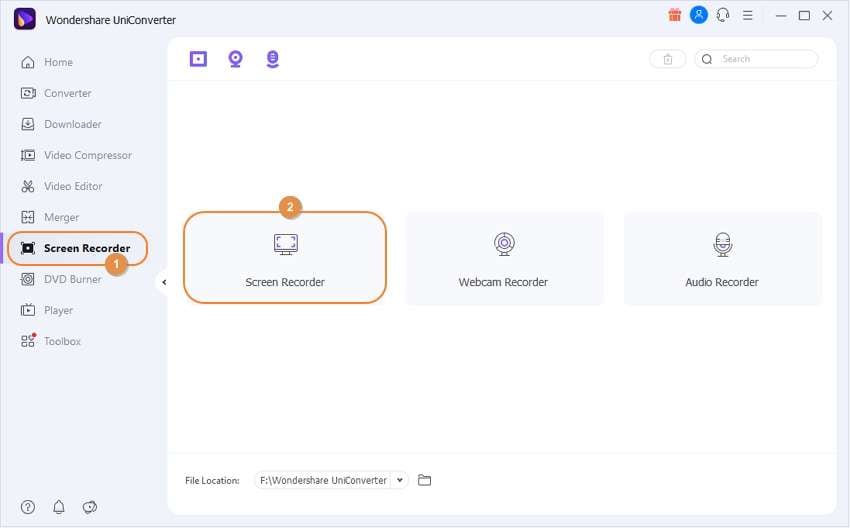The width and height of the screenshot is (850, 528).
Task: Minimize the UniConverter window
Action: pos(781,16)
